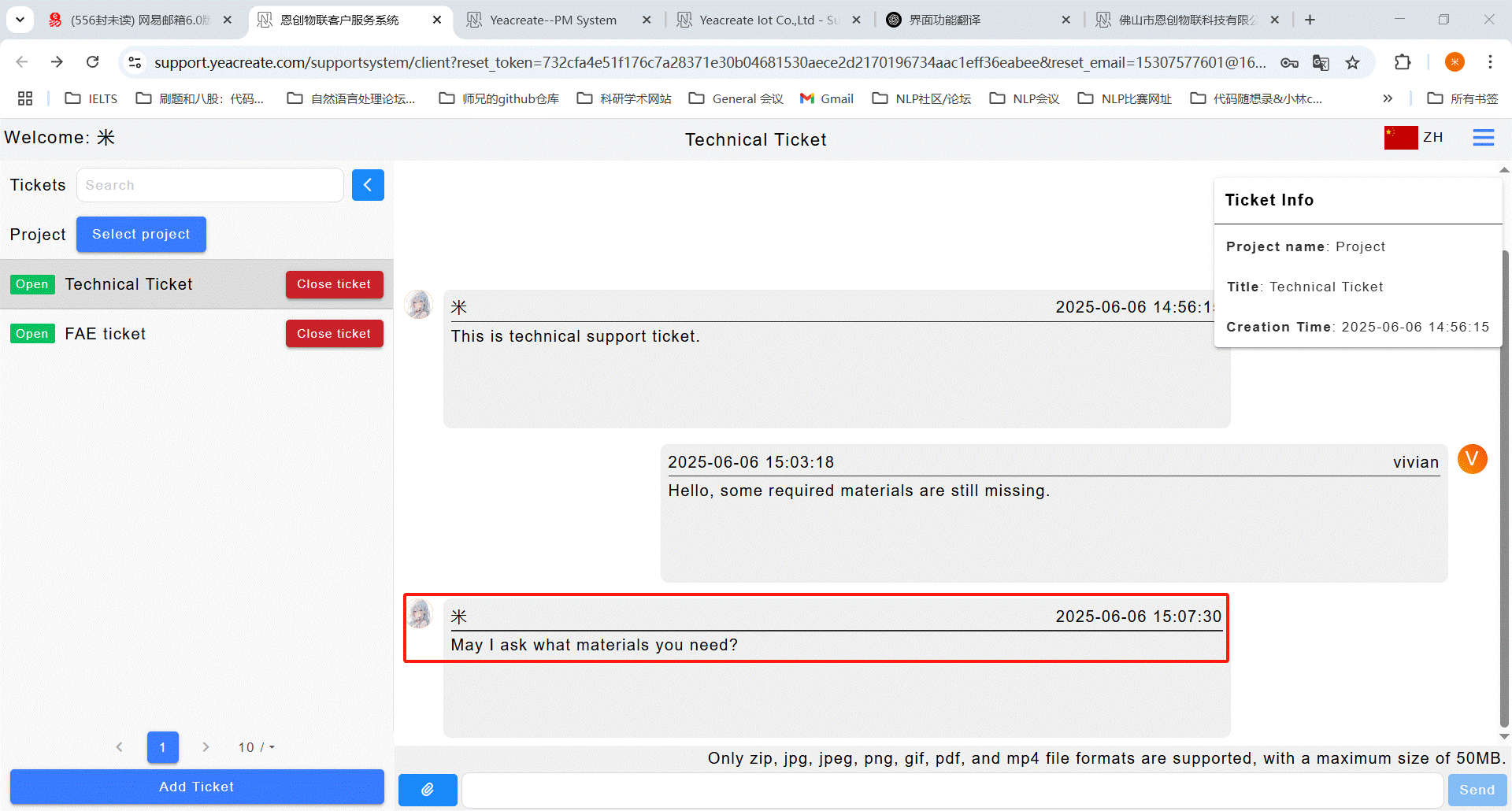This screenshot has height=811, width=1512.
Task: Close the Technical Ticket
Action: pos(334,284)
